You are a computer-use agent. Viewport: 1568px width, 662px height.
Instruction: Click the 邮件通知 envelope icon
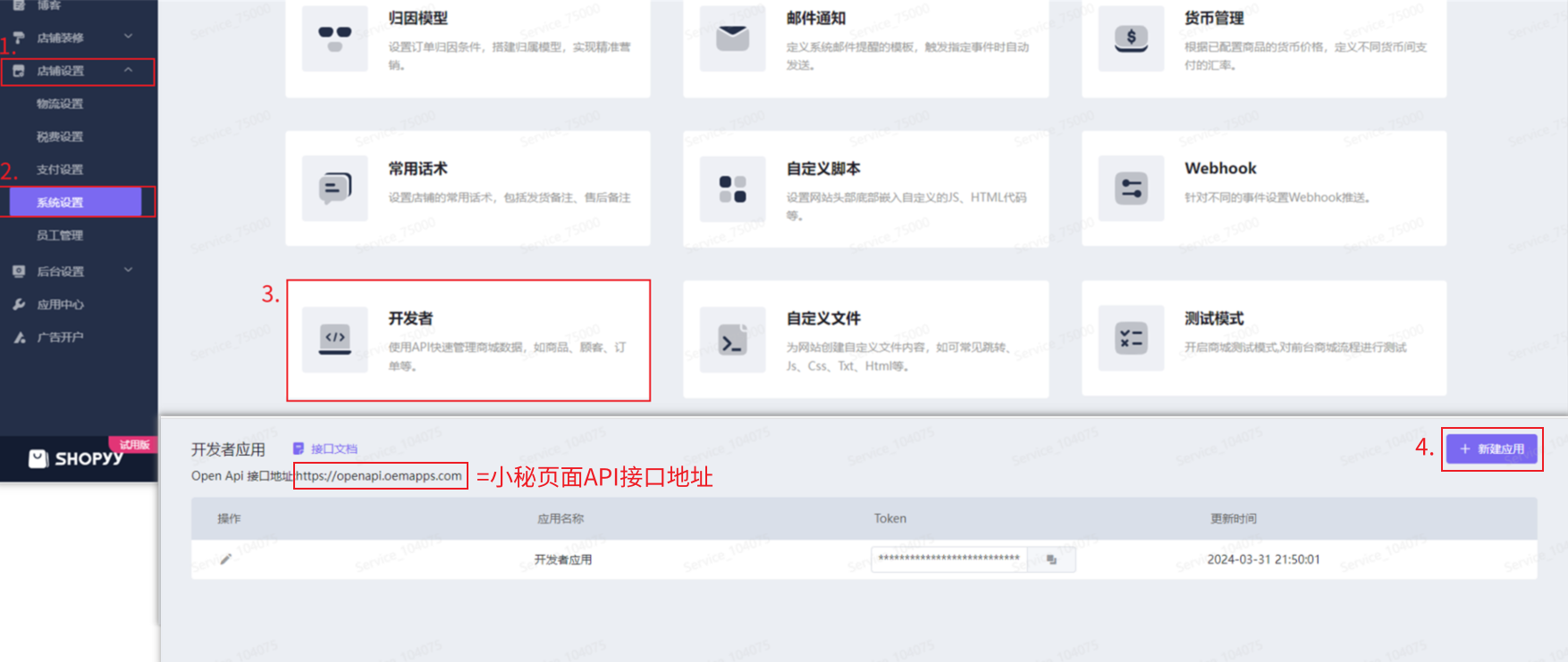click(733, 38)
